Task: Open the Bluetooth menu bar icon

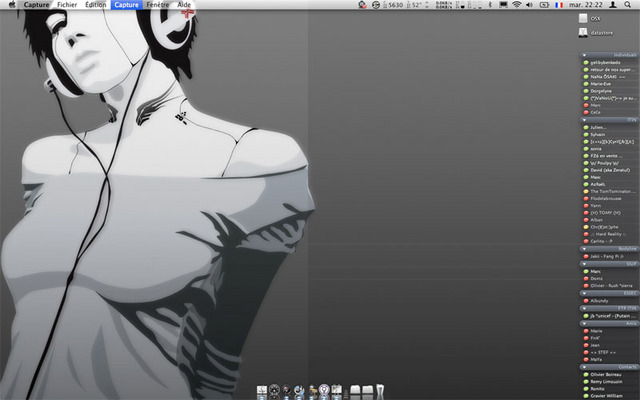Action: click(490, 5)
